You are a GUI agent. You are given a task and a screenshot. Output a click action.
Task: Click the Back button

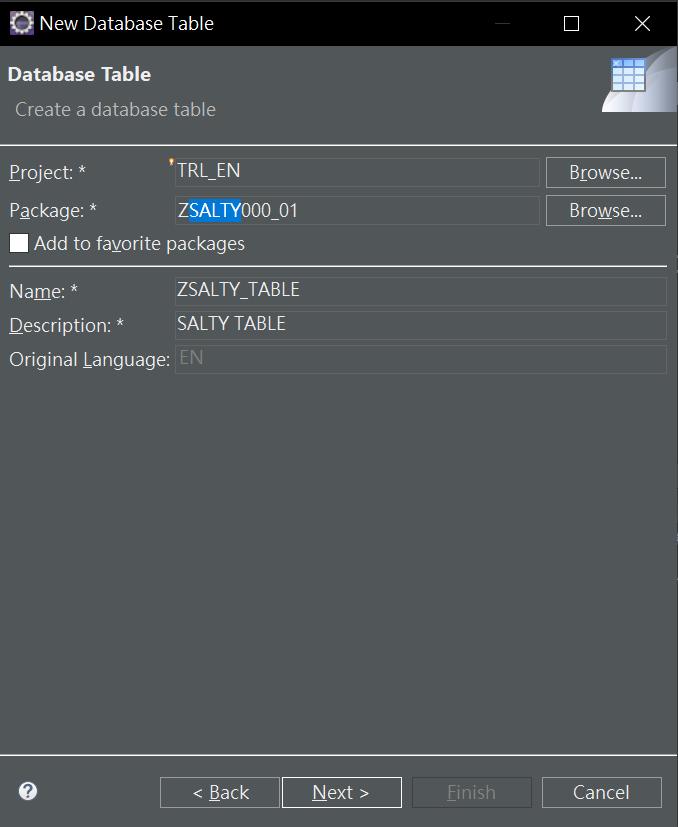coord(220,792)
